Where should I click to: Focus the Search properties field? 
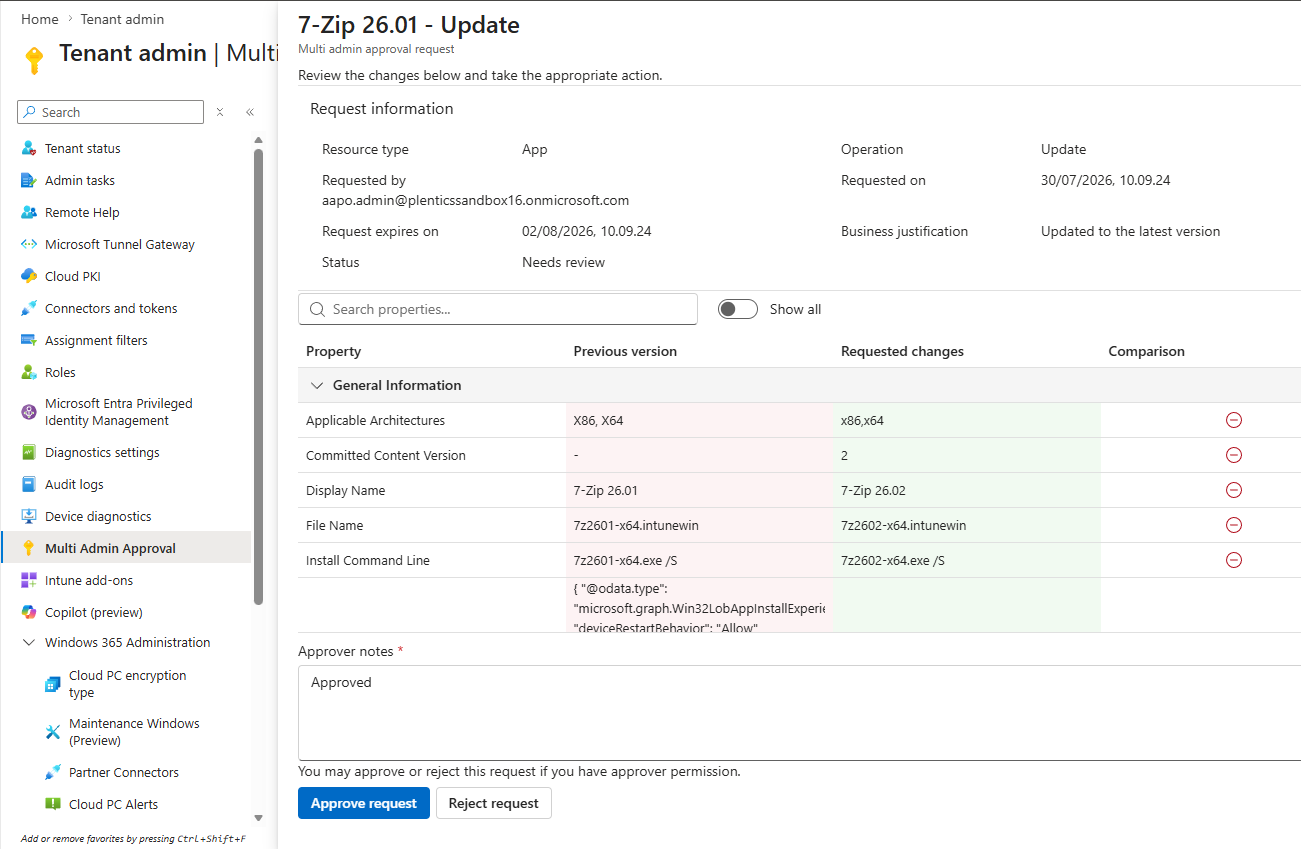[x=498, y=309]
